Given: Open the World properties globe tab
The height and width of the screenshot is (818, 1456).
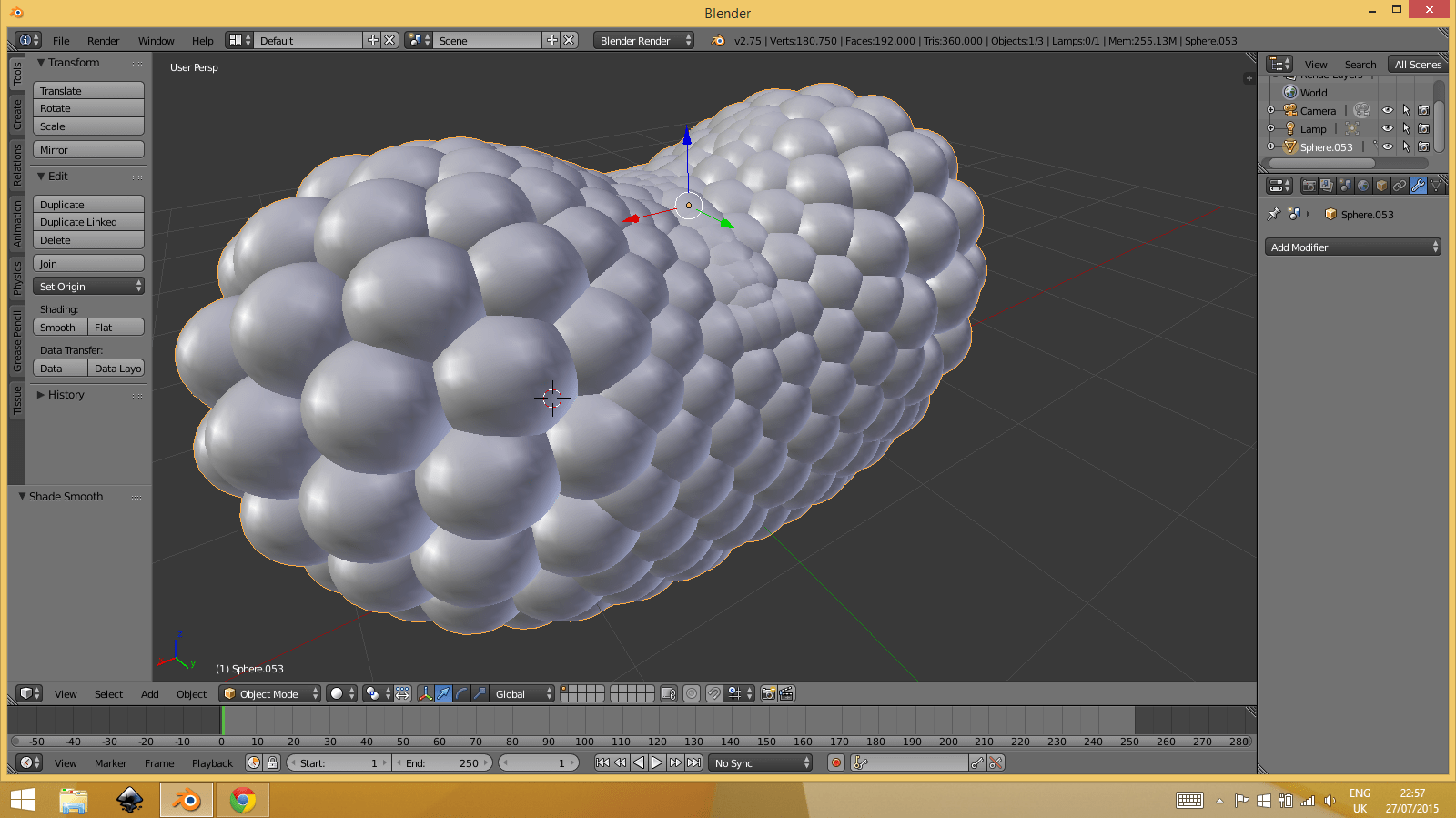Looking at the screenshot, I should coord(1363,186).
